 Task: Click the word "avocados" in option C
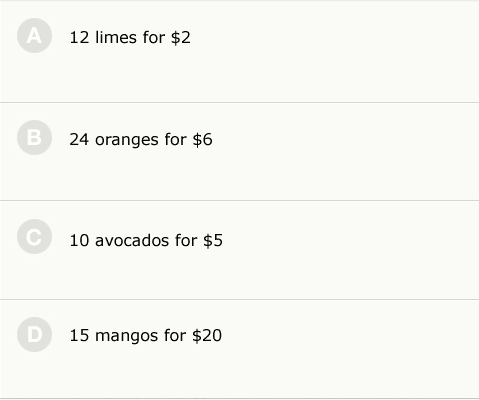click(132, 240)
